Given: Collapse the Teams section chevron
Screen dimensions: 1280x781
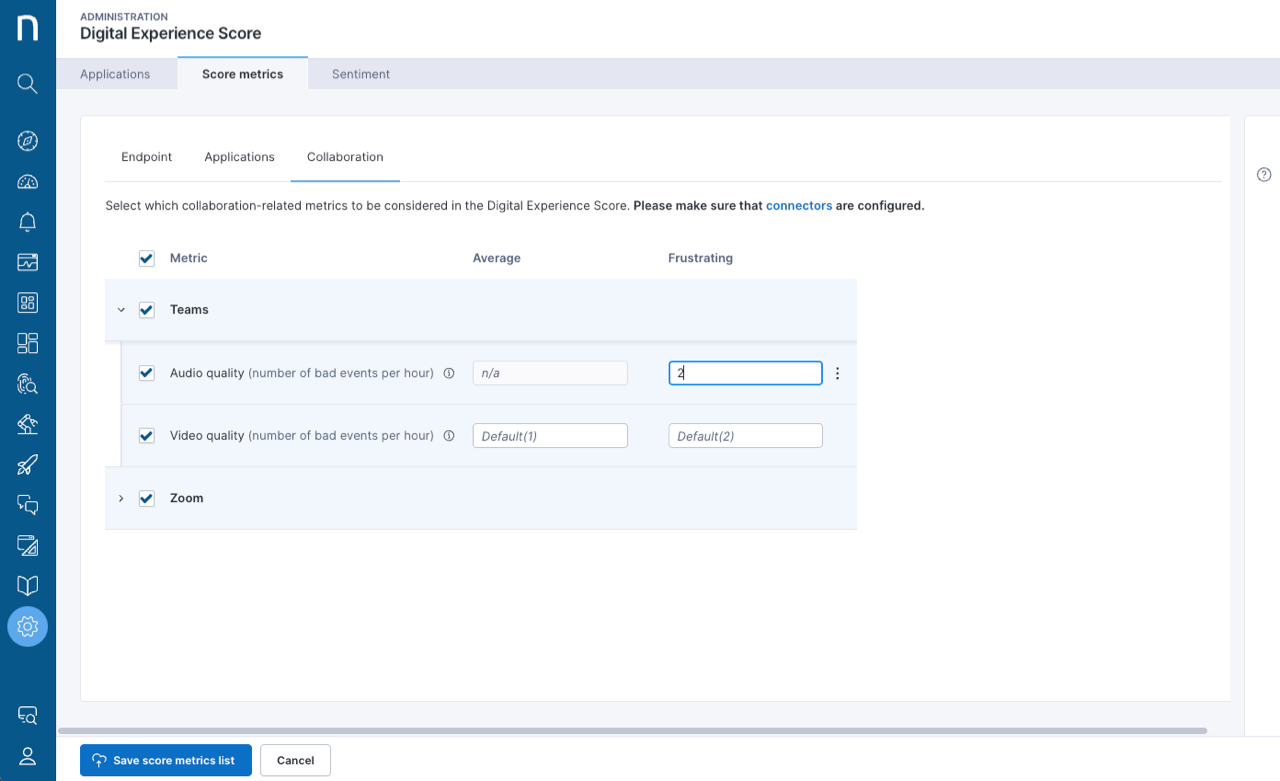Looking at the screenshot, I should 121,310.
